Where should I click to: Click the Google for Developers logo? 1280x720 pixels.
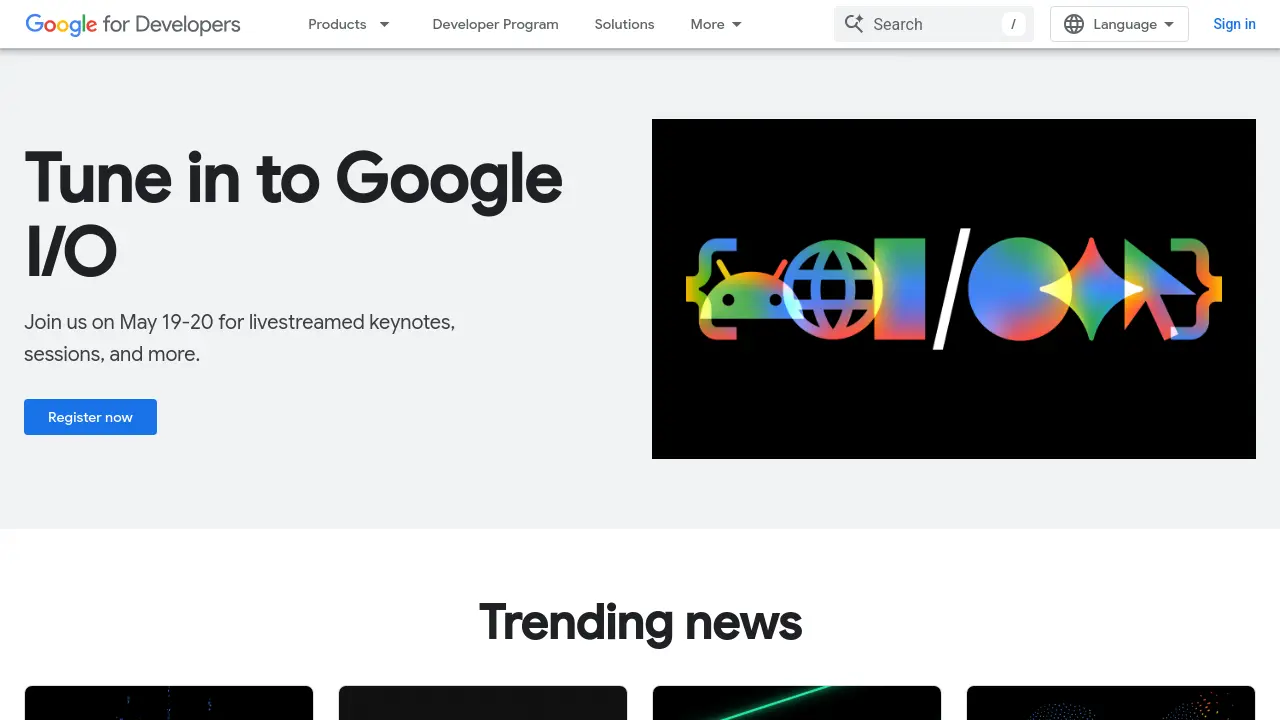pyautogui.click(x=132, y=24)
